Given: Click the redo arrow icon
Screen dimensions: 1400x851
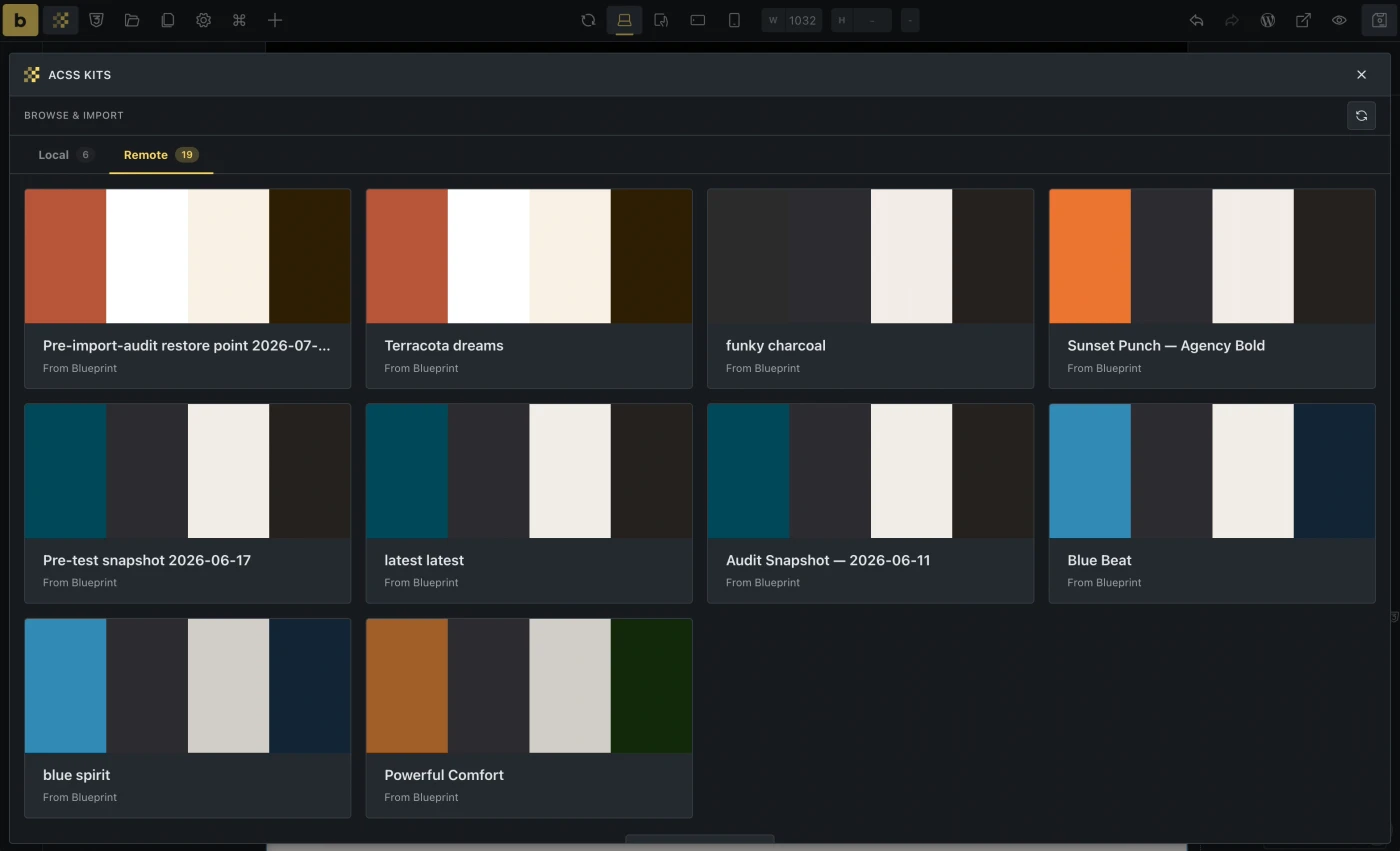Looking at the screenshot, I should point(1232,20).
